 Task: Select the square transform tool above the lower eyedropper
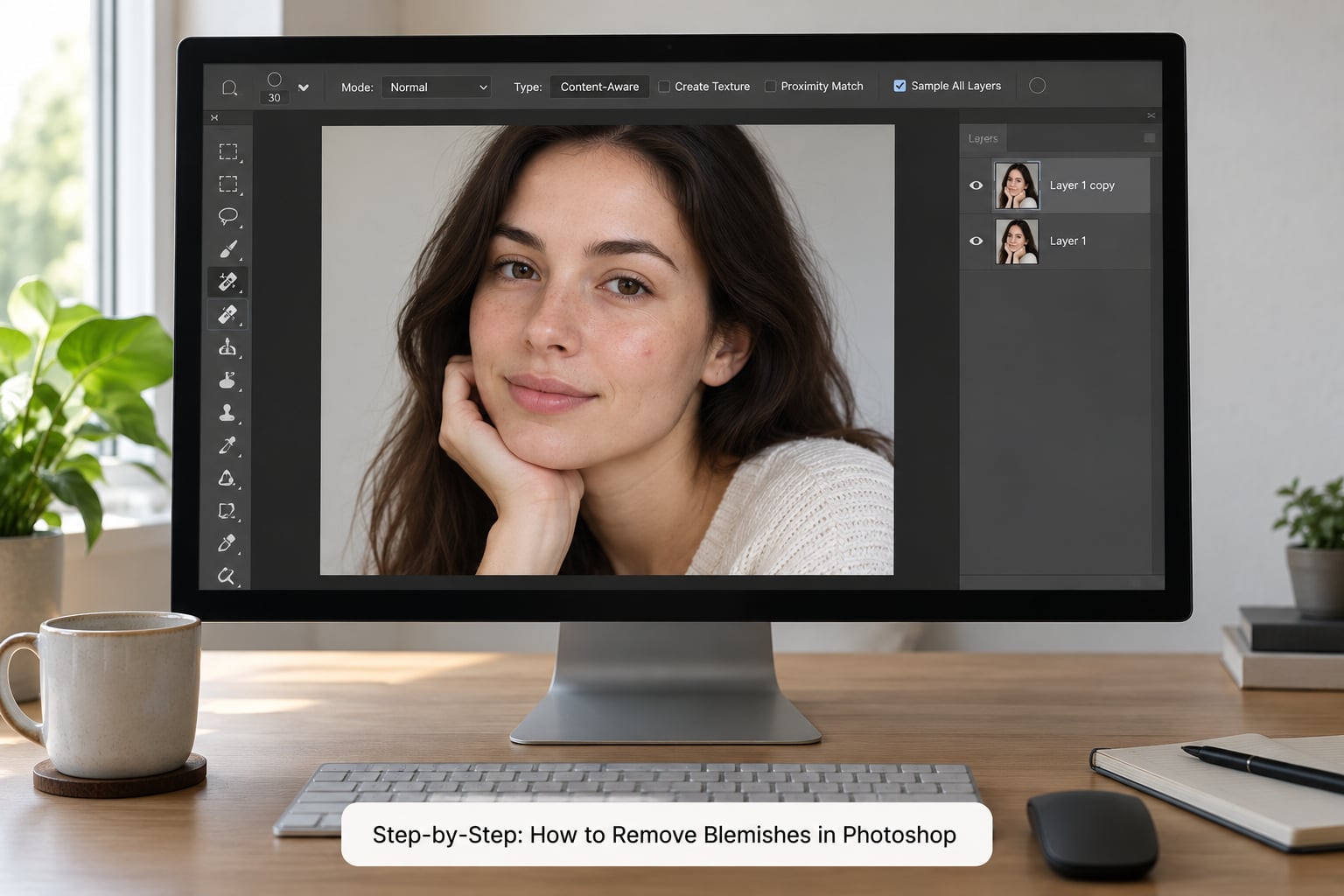coord(227,511)
